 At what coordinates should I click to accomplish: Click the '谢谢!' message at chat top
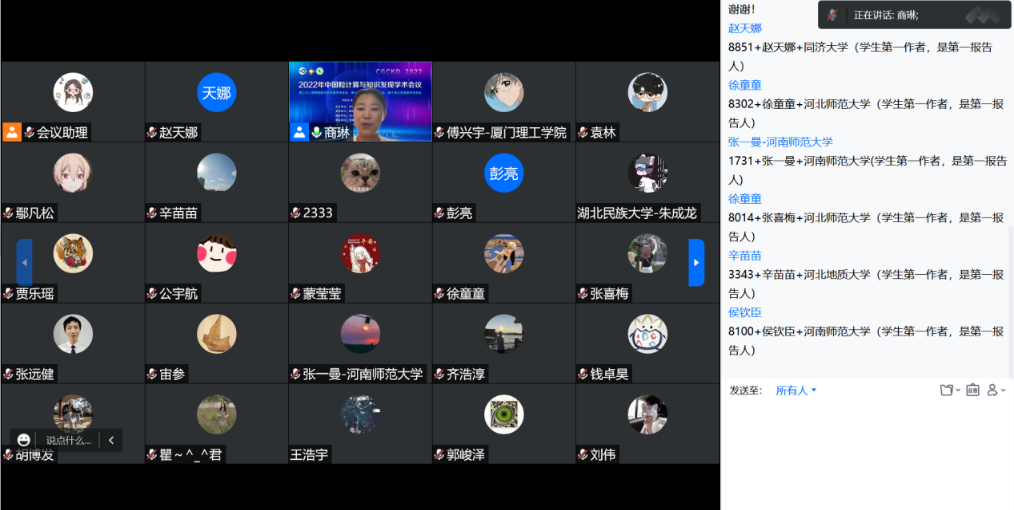pyautogui.click(x=742, y=9)
